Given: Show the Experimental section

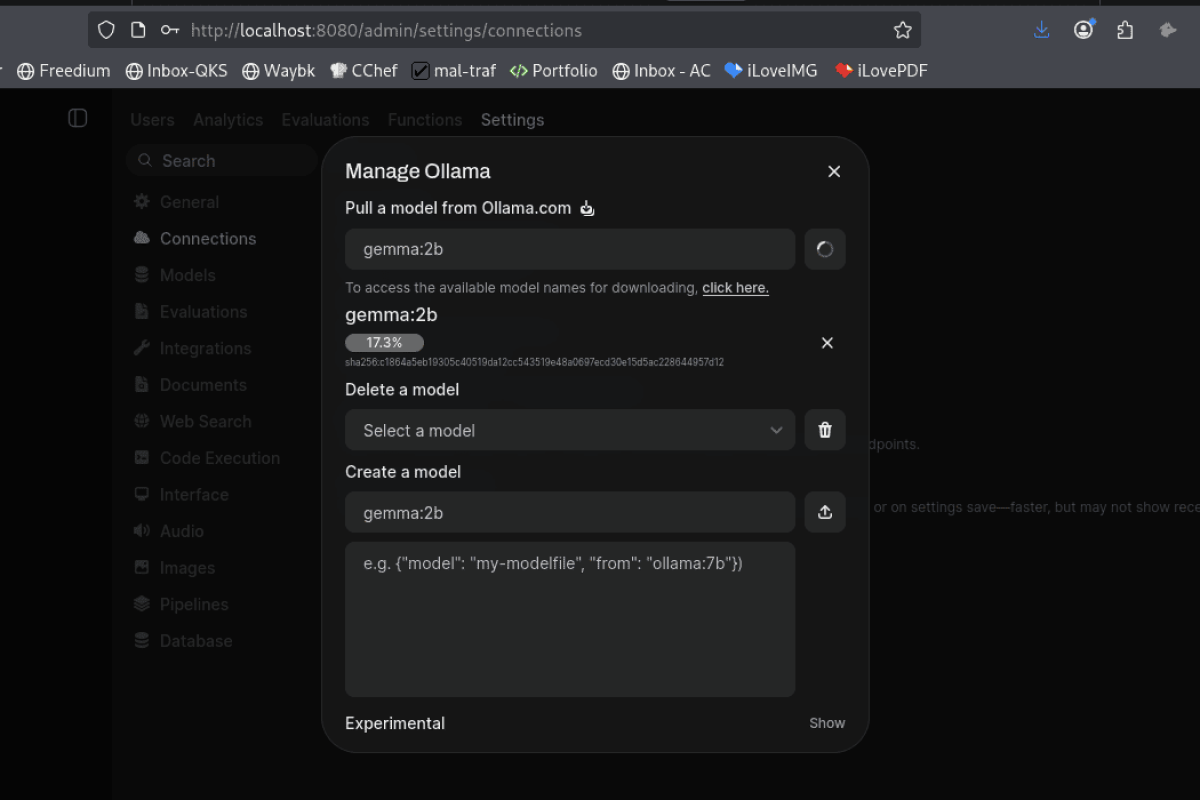Looking at the screenshot, I should (826, 723).
